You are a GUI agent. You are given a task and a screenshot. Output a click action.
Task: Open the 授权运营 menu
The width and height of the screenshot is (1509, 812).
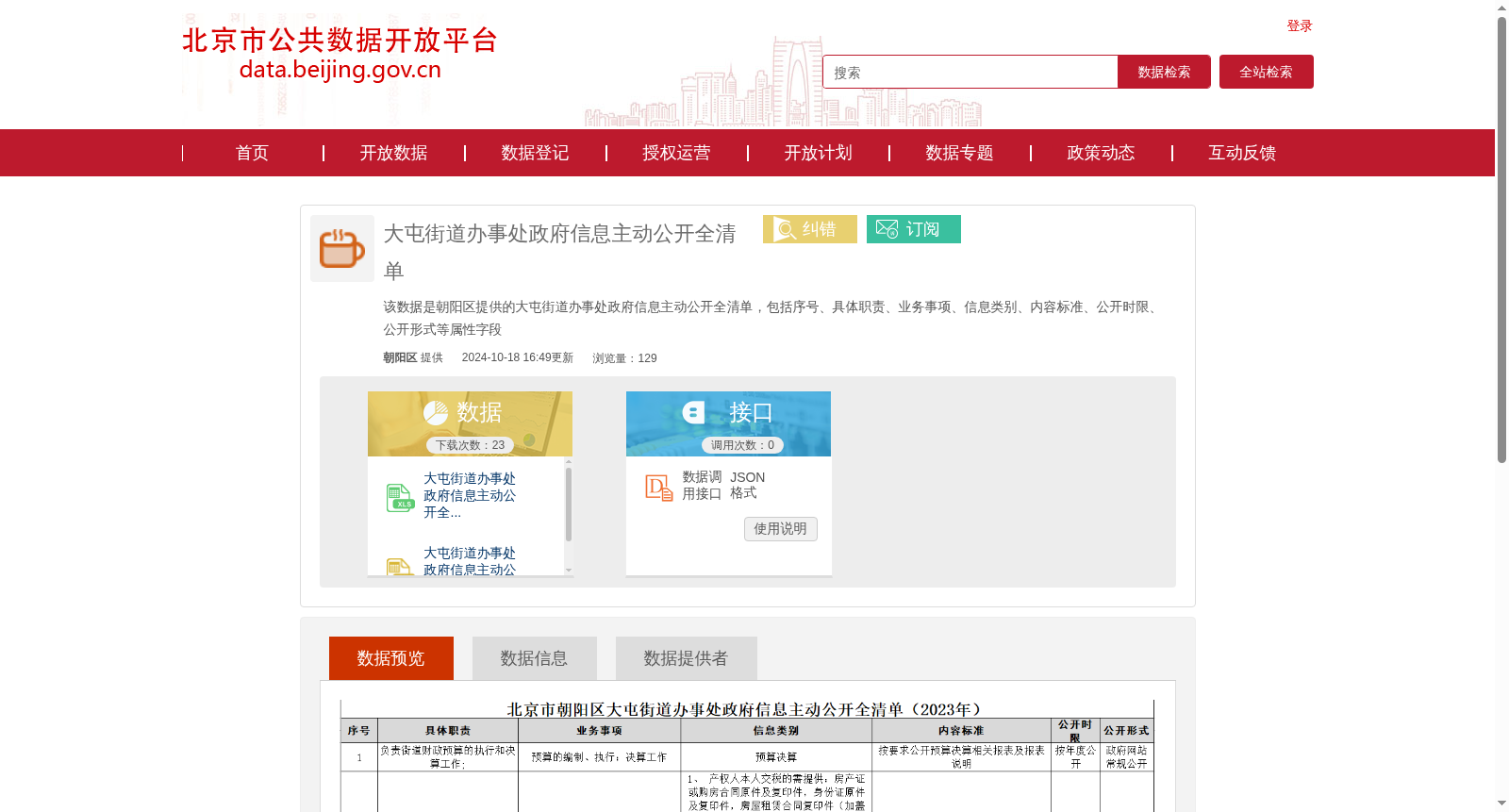click(676, 153)
